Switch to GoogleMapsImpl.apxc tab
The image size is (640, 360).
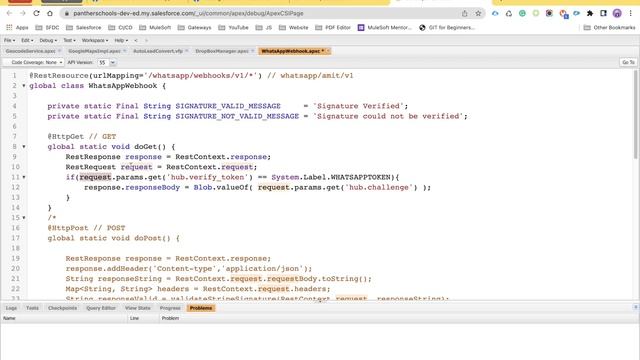[94, 51]
